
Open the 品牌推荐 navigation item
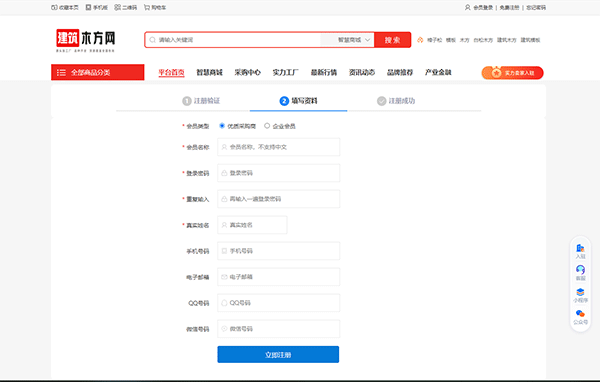coord(400,72)
